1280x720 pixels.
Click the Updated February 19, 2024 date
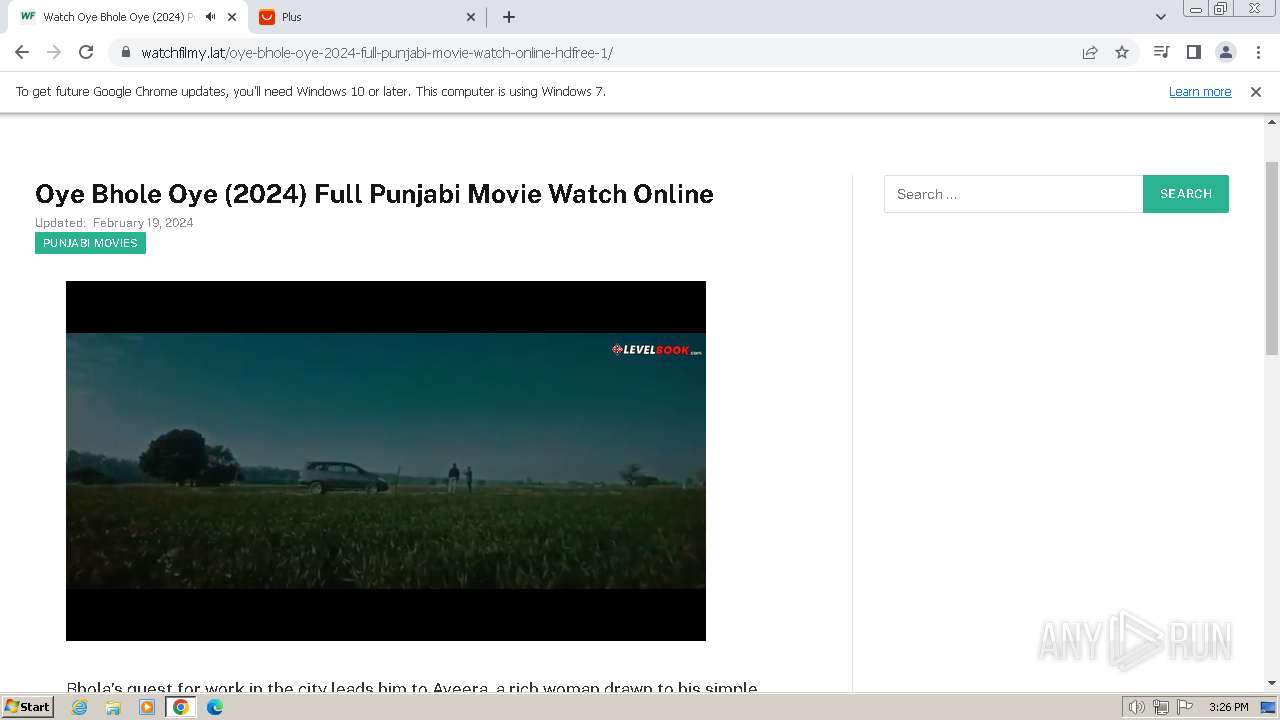114,223
